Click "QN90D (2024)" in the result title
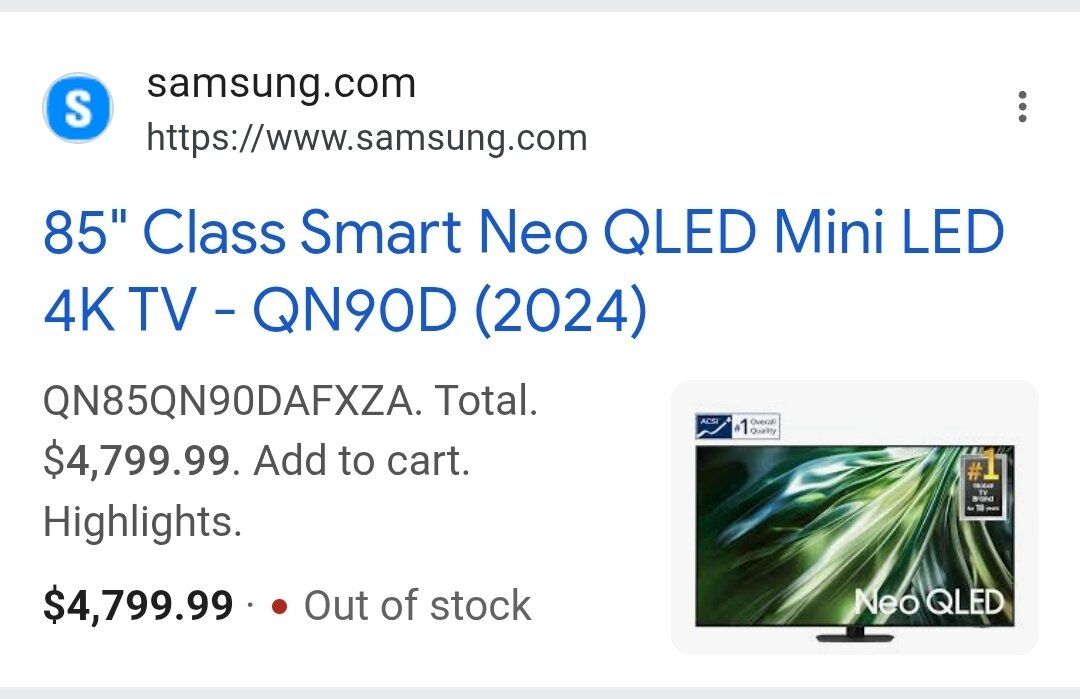1080x699 pixels. click(450, 312)
